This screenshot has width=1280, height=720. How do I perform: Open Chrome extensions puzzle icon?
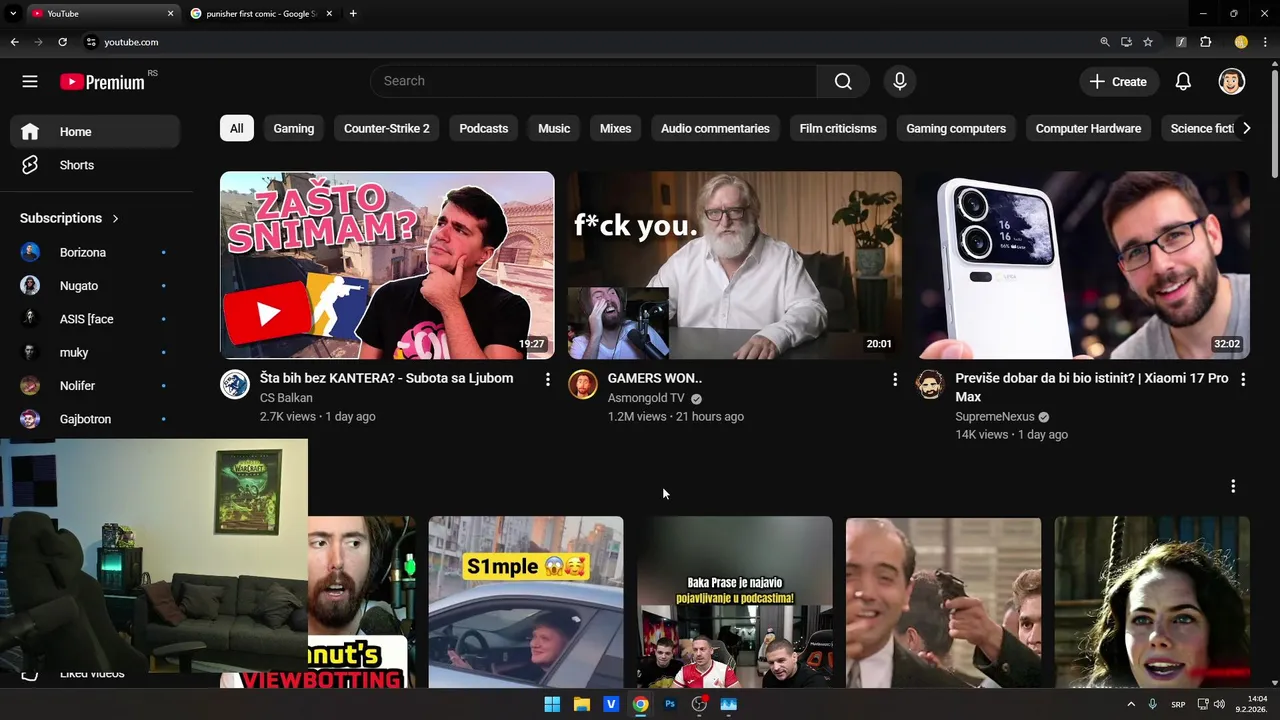click(x=1206, y=42)
